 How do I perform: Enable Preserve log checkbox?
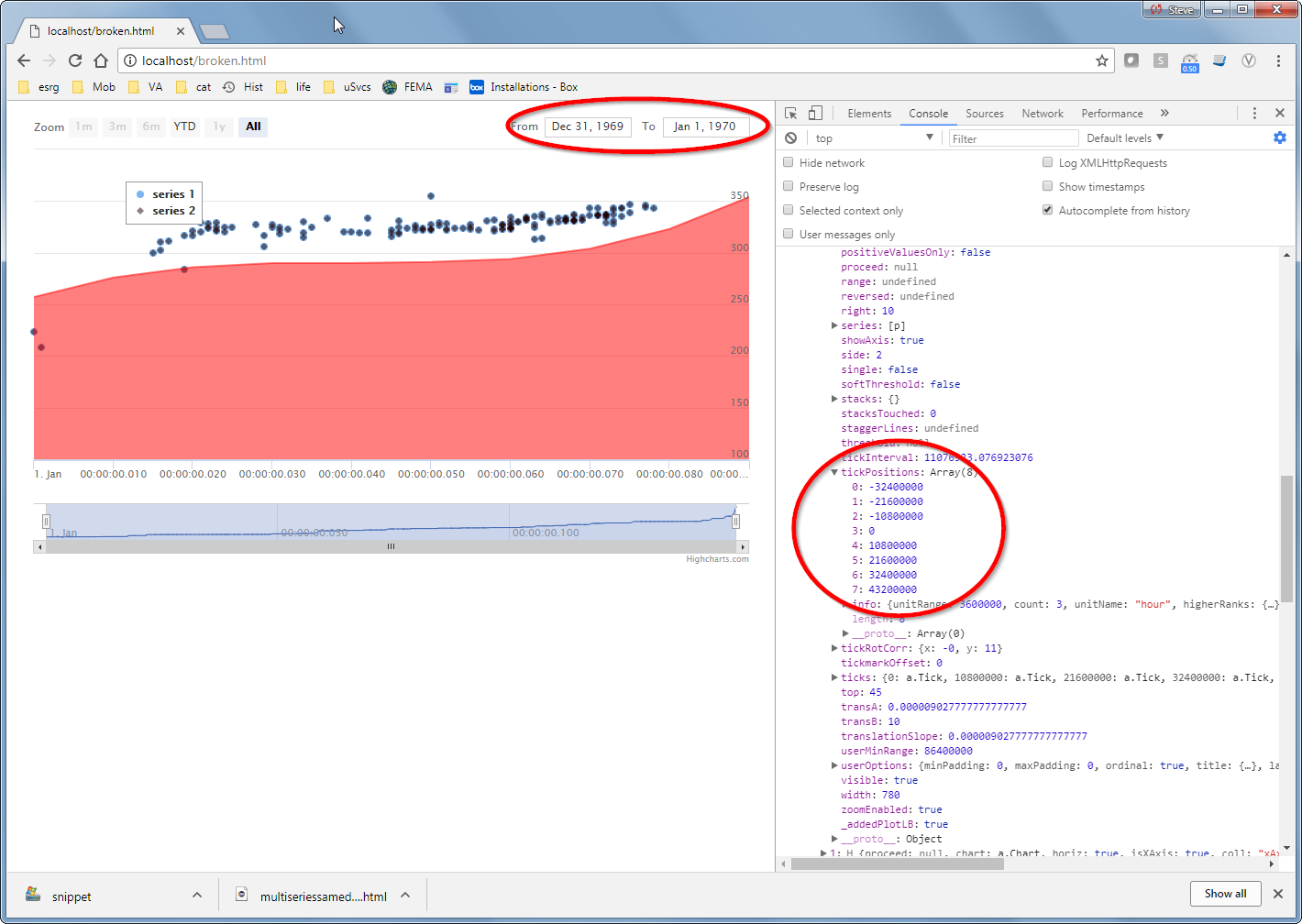[x=789, y=186]
